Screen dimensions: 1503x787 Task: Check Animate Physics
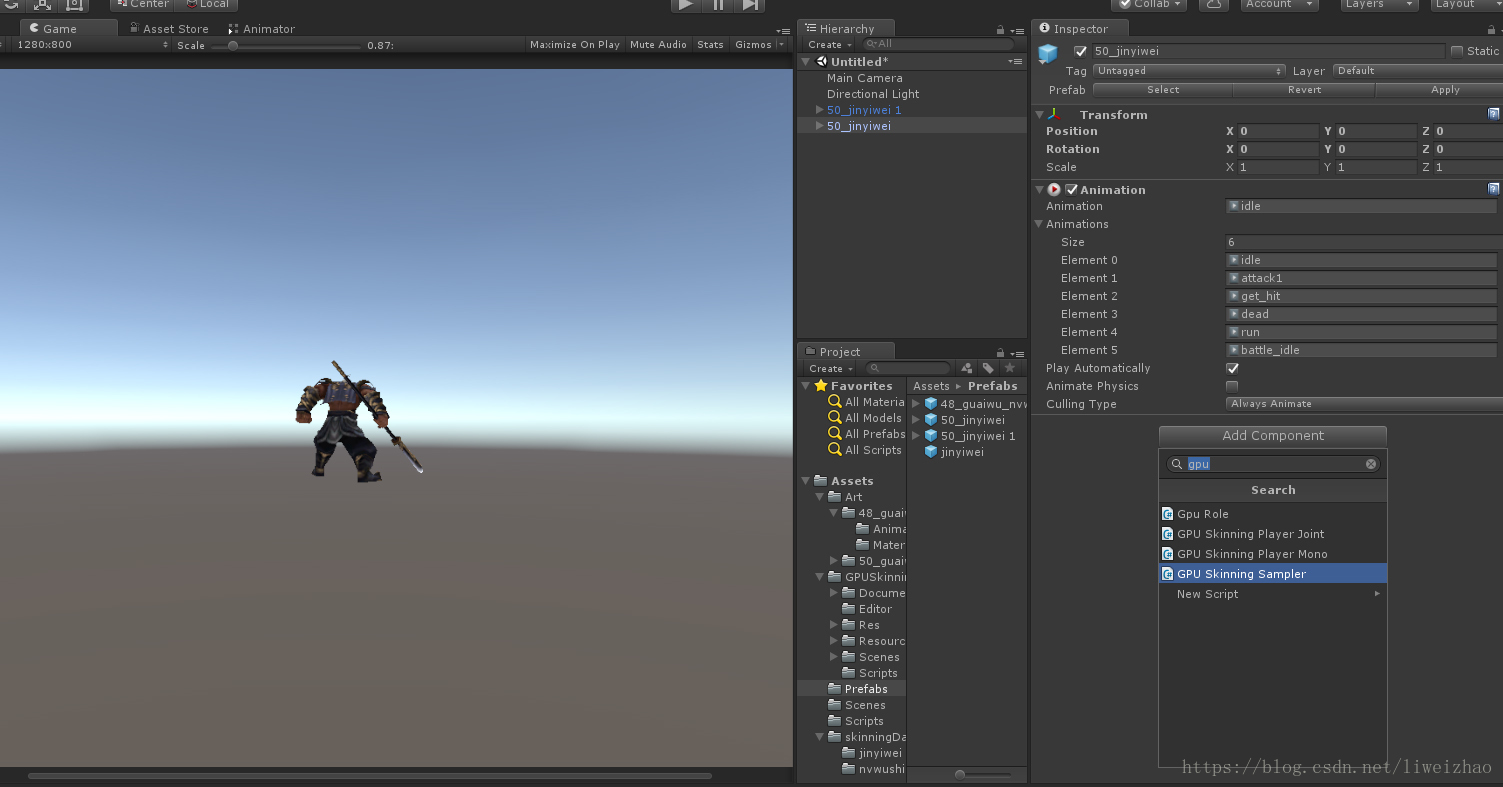[1232, 386]
